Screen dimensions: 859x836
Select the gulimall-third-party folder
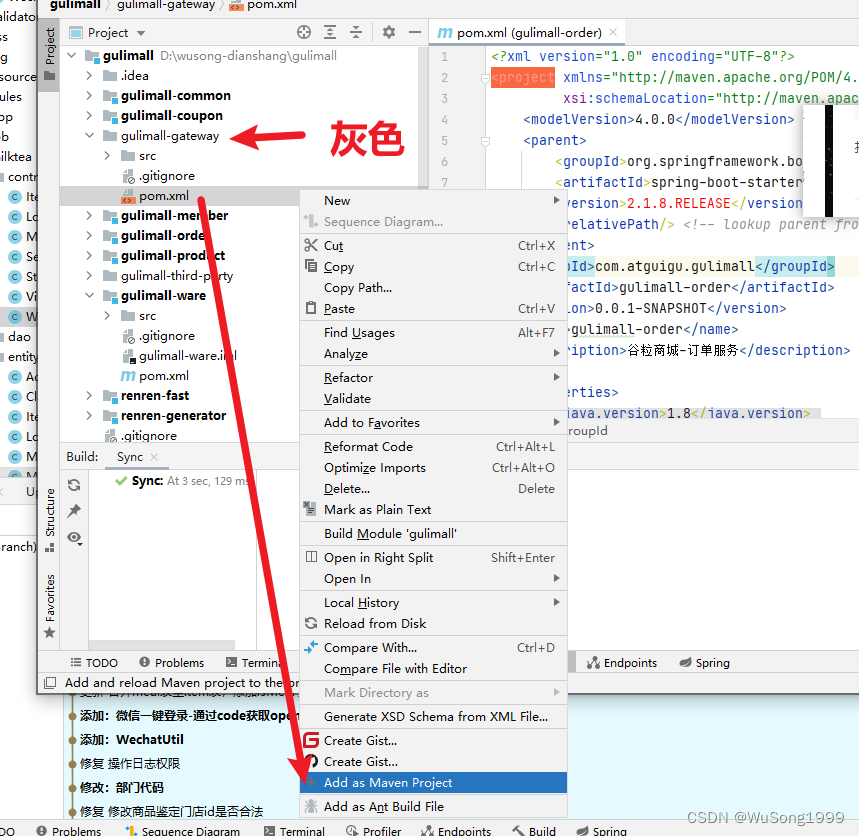[177, 276]
